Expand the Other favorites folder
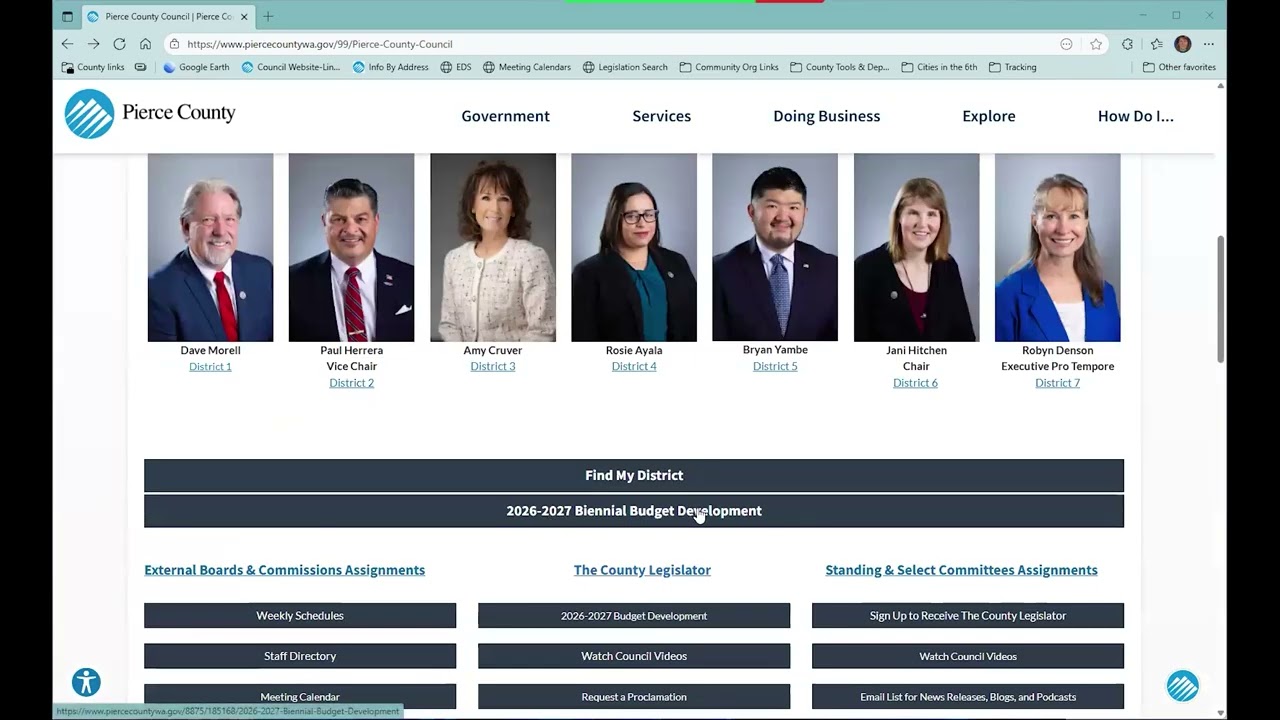 pos(1180,67)
